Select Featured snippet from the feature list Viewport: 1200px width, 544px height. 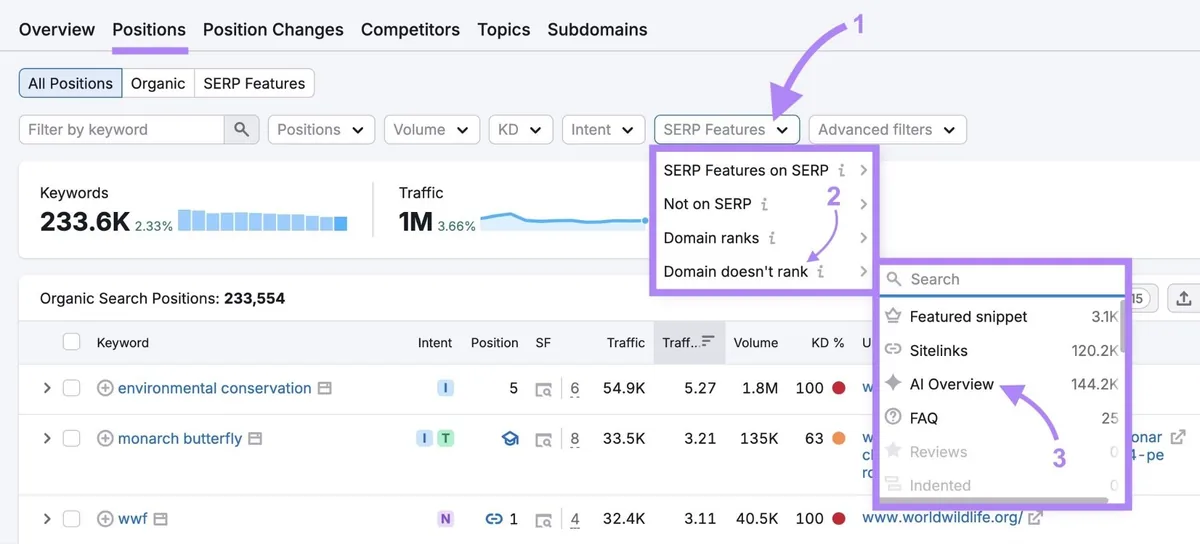coord(1001,316)
